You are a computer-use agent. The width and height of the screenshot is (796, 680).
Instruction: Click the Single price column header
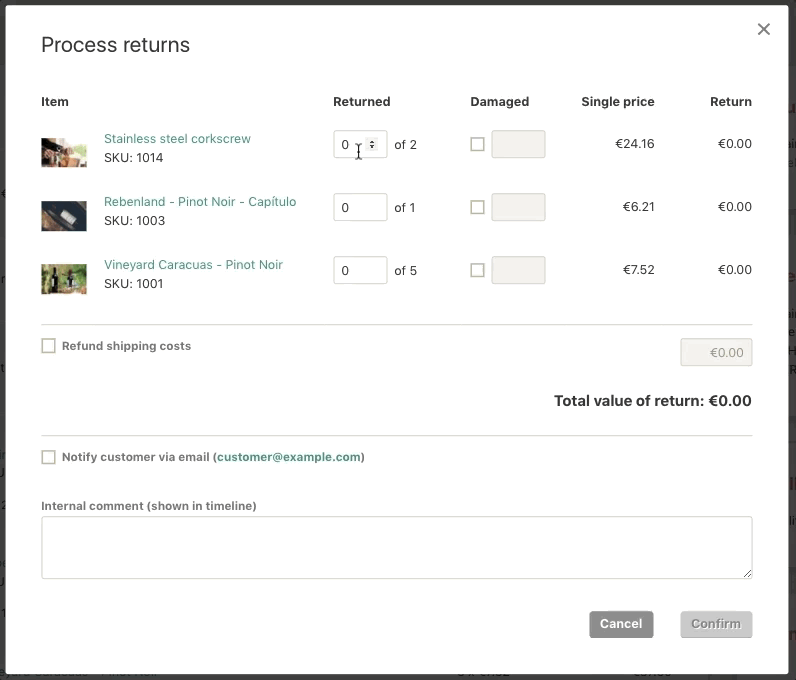618,102
